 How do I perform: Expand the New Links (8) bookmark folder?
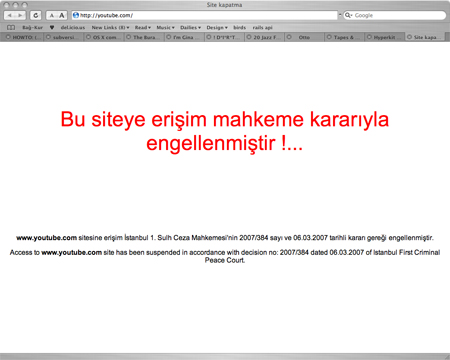coord(110,28)
